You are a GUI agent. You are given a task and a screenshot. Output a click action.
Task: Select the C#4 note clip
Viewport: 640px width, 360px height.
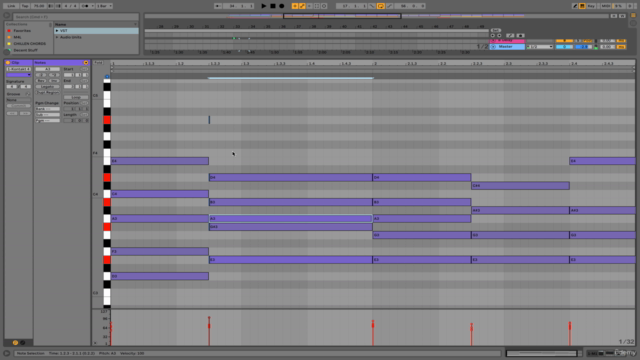tap(520, 186)
